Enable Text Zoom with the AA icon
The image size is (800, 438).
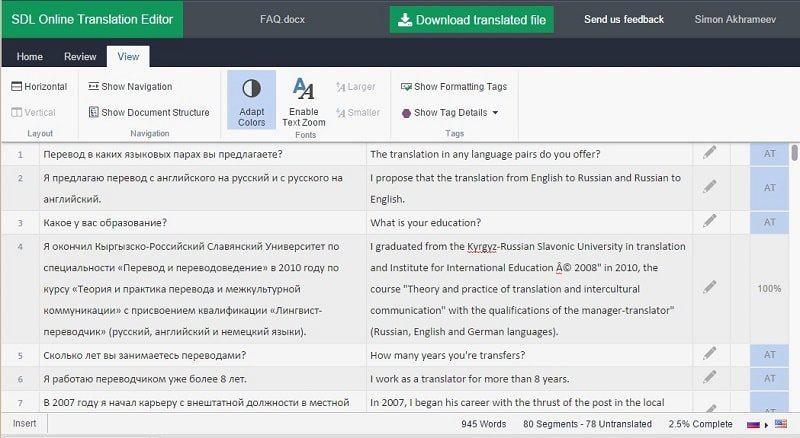click(x=304, y=102)
